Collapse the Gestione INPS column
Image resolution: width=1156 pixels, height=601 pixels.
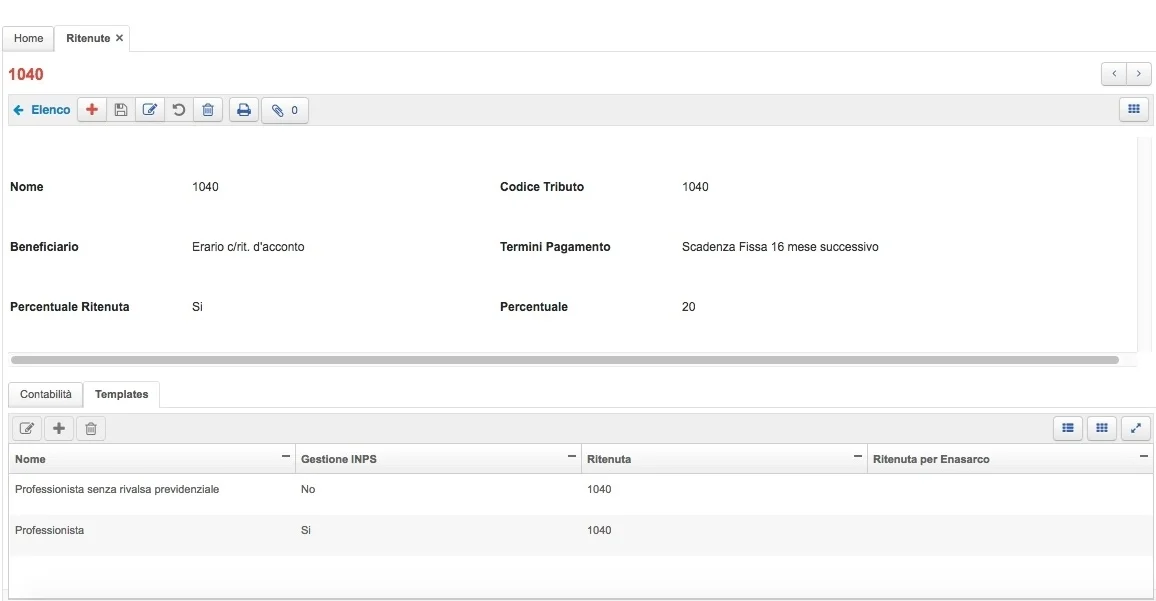tap(571, 456)
